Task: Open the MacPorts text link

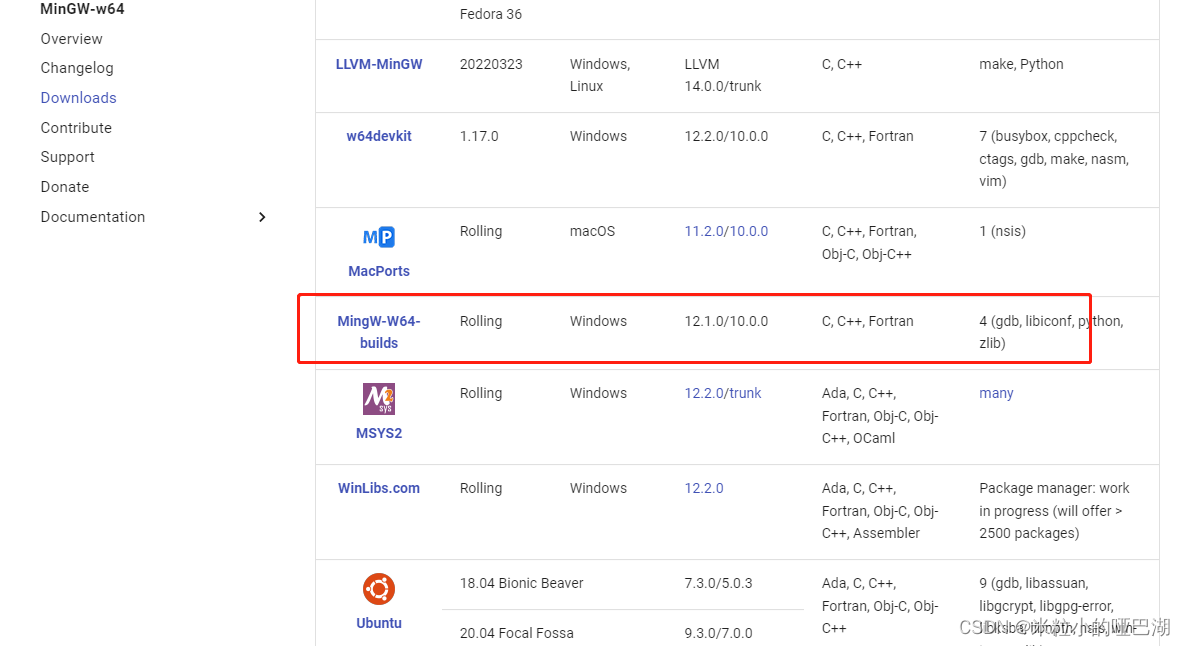Action: [x=379, y=270]
